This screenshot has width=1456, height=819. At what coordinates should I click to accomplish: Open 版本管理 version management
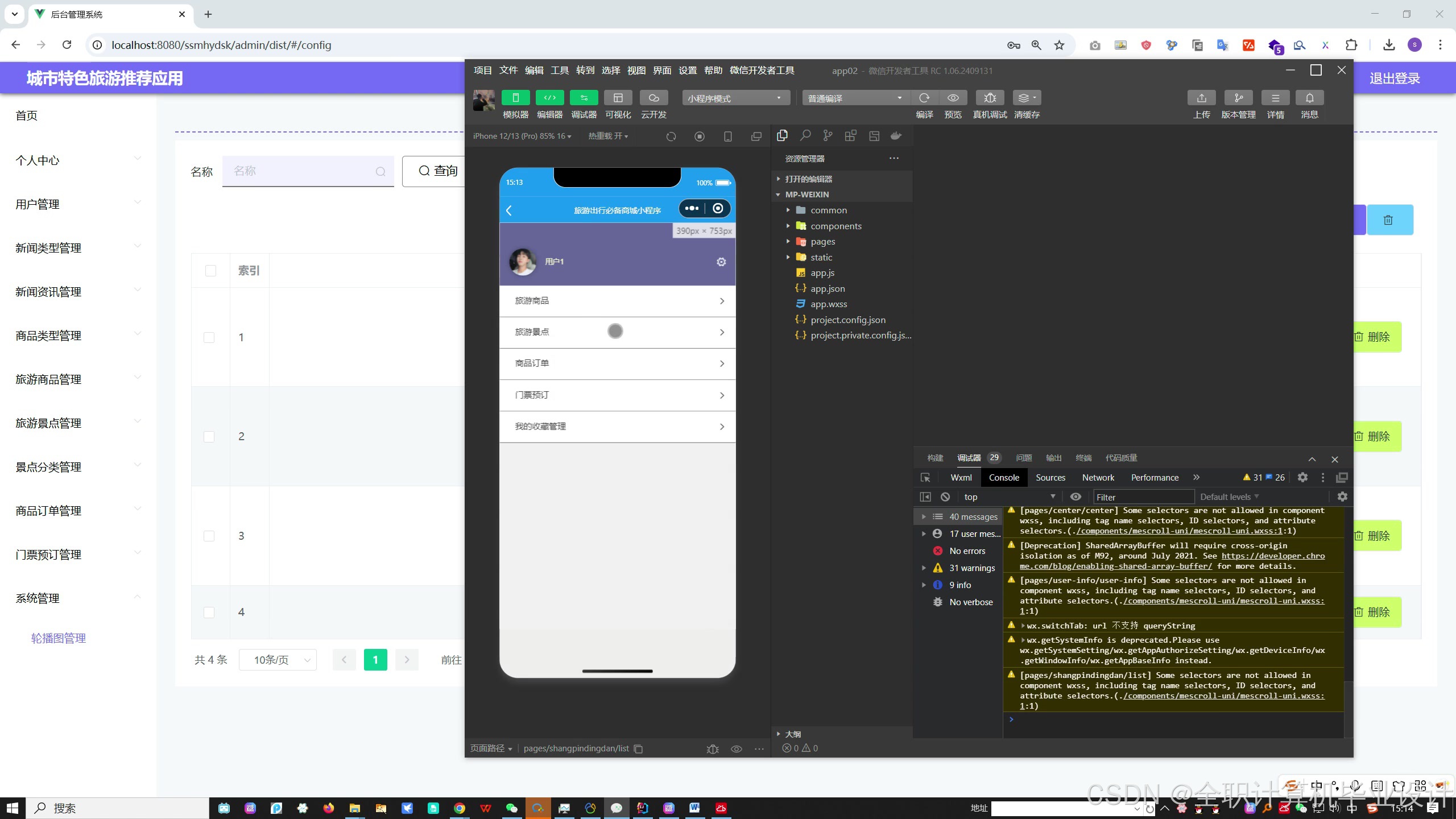coord(1238,98)
